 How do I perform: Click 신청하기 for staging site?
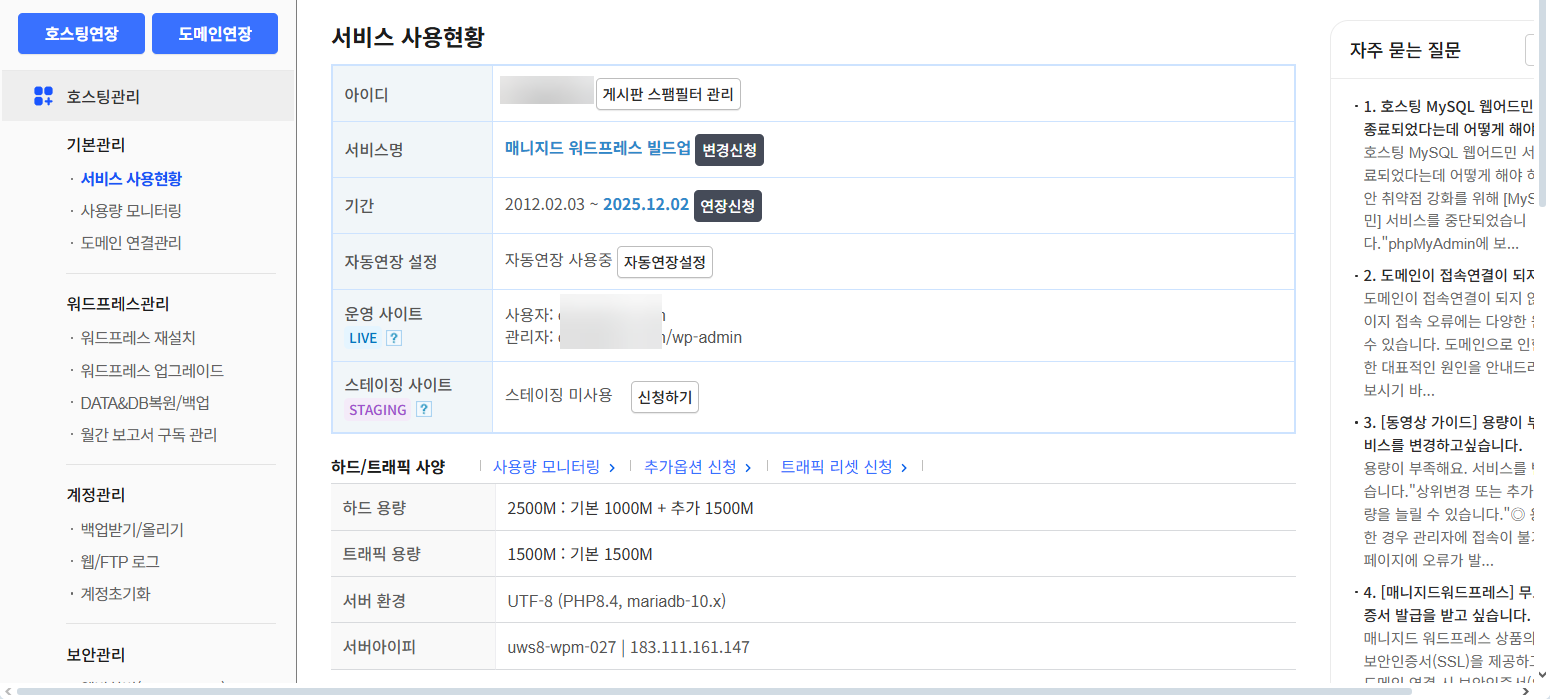[665, 397]
